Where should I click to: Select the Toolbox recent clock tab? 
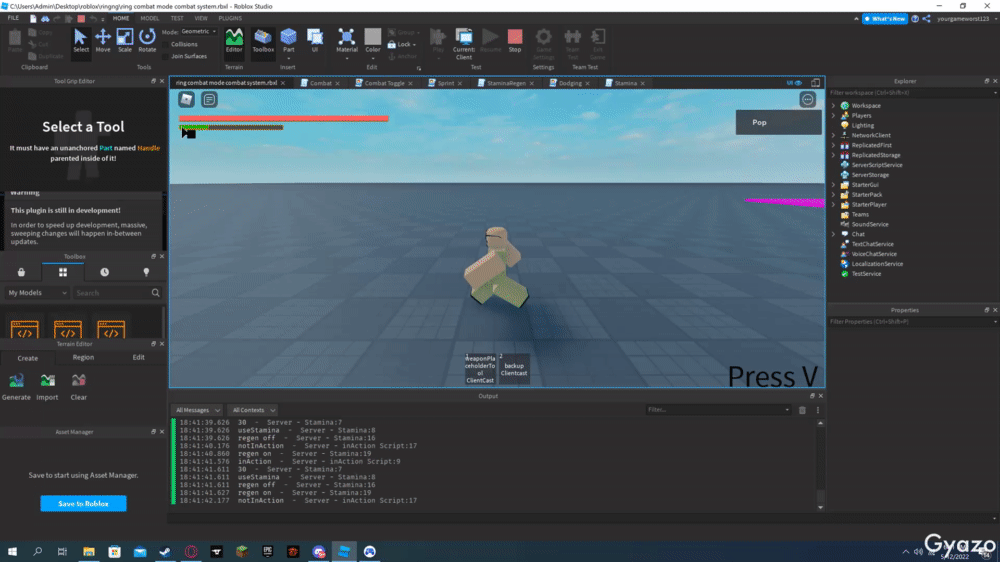click(105, 272)
